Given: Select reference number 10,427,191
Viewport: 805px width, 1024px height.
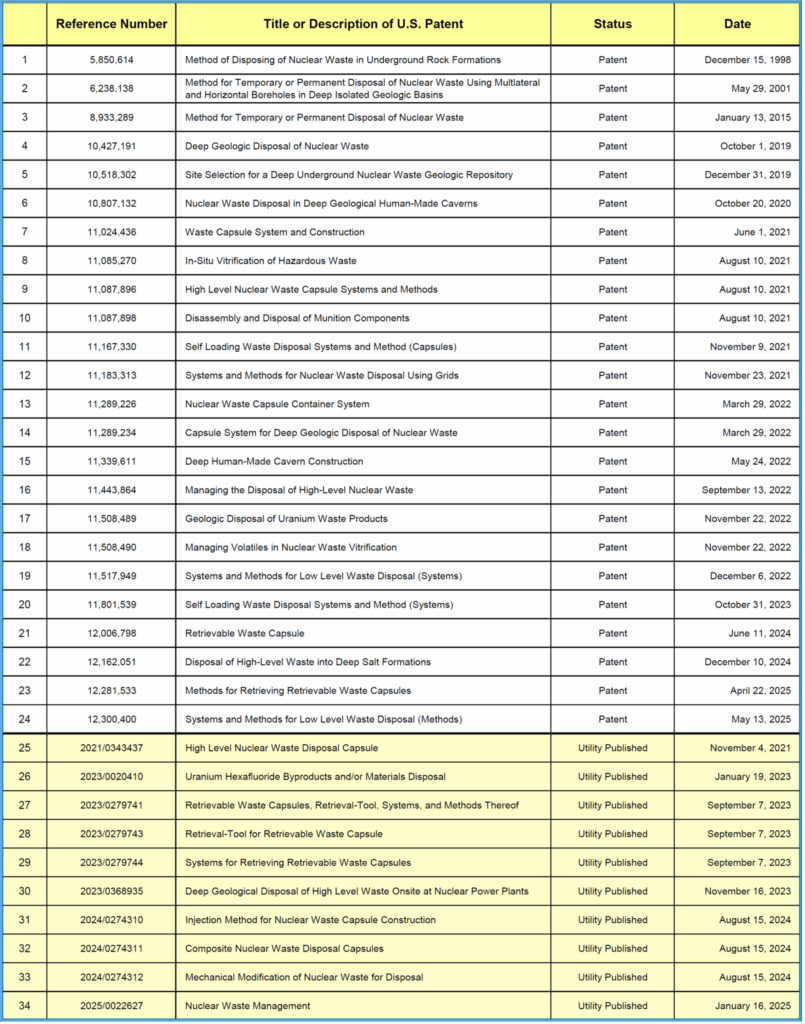Looking at the screenshot, I should click(112, 146).
